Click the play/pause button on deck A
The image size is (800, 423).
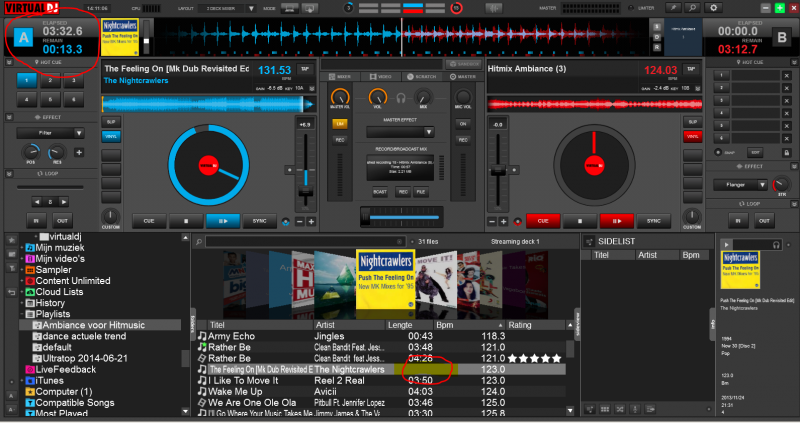(223, 221)
